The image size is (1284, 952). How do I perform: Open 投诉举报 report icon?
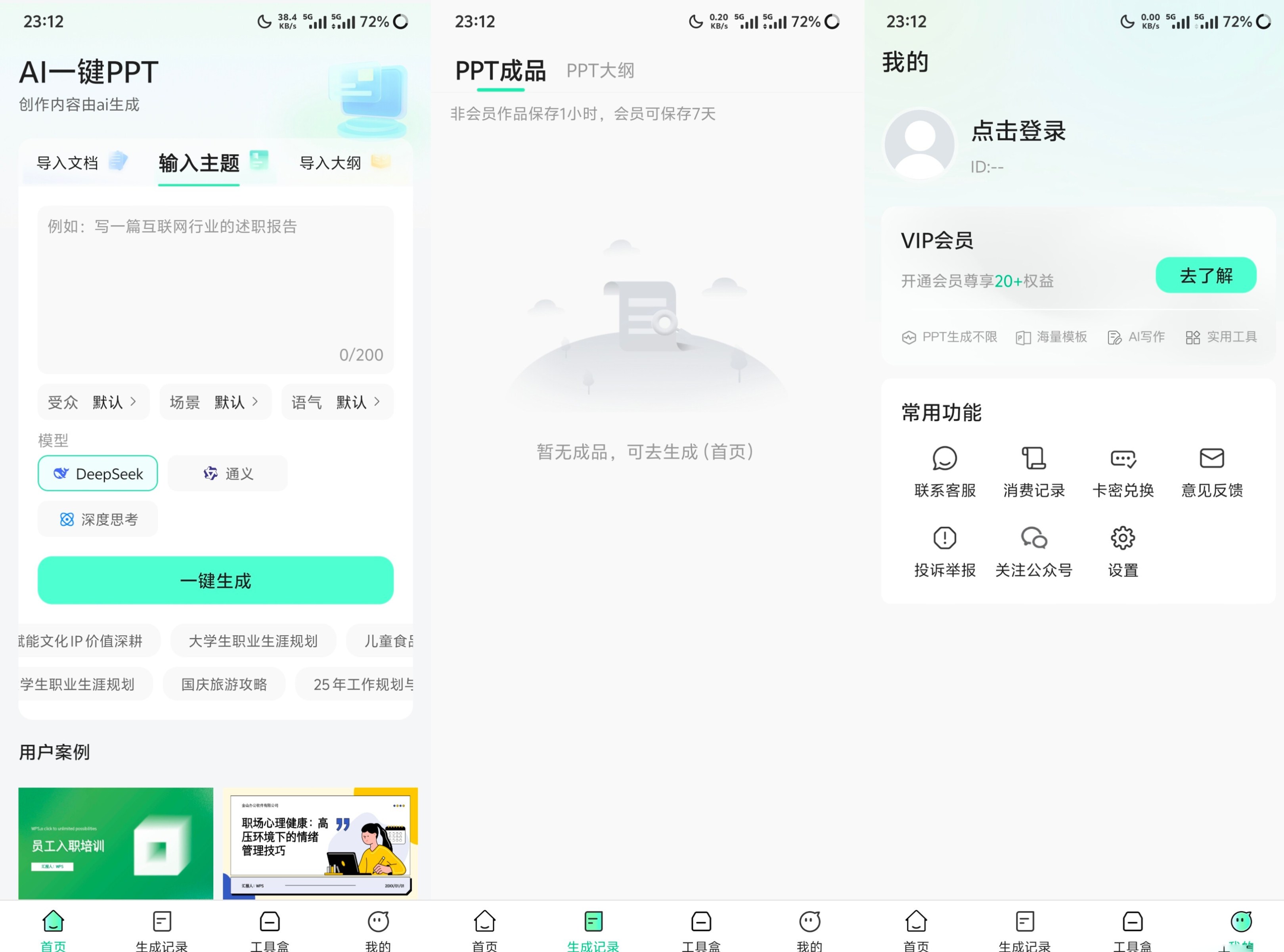click(945, 538)
